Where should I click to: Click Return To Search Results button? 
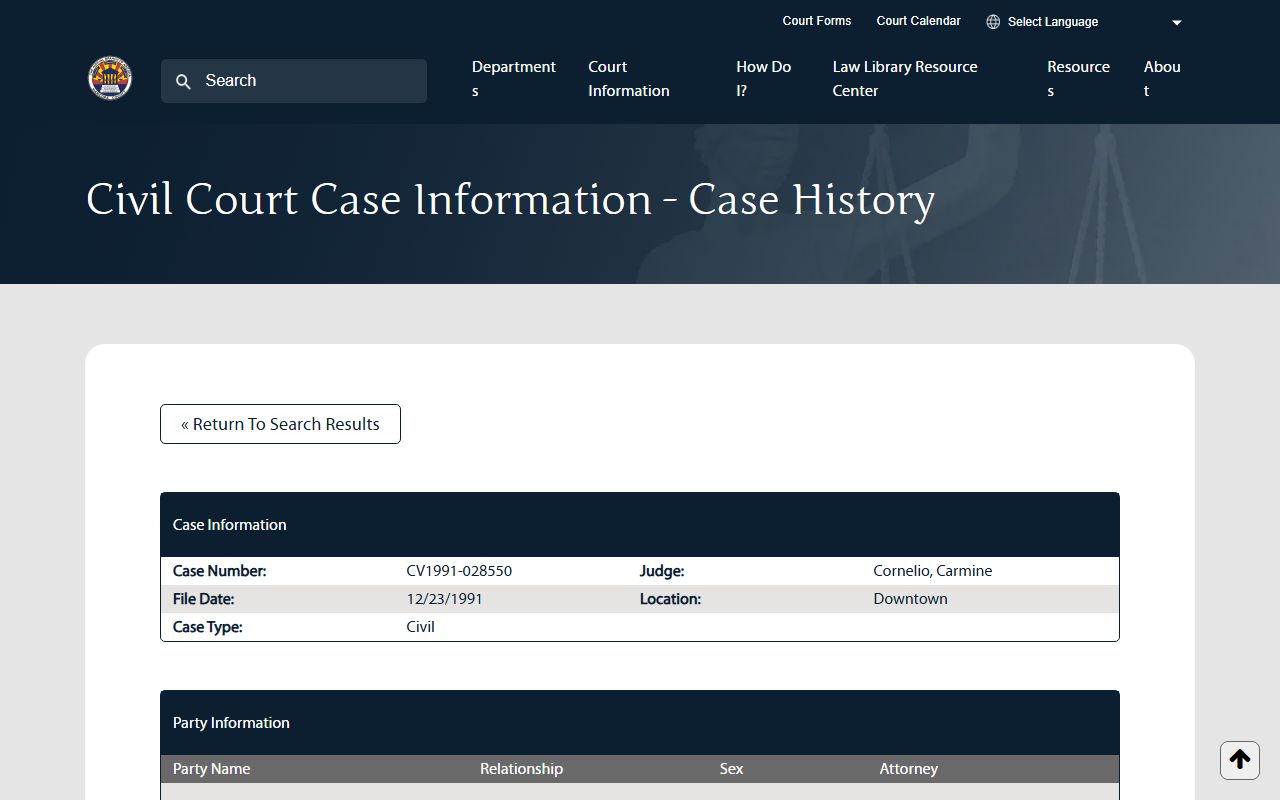click(280, 424)
